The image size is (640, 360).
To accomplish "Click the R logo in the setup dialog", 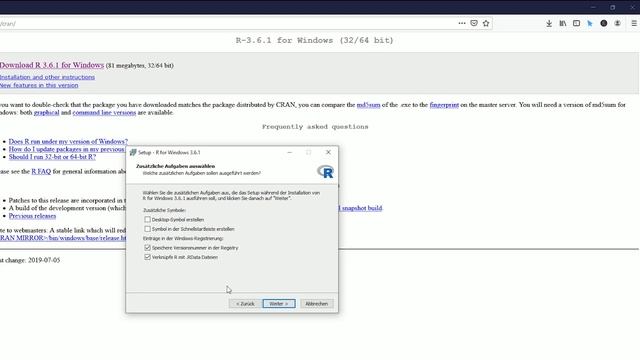I will pyautogui.click(x=326, y=172).
